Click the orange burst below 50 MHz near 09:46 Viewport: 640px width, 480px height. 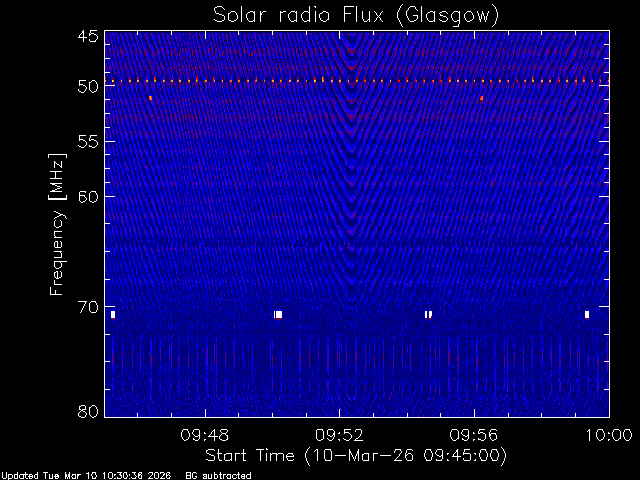pyautogui.click(x=151, y=98)
